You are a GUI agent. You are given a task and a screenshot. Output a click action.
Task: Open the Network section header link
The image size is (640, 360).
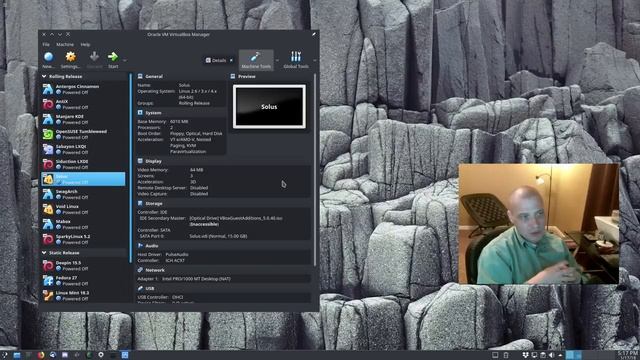(155, 270)
